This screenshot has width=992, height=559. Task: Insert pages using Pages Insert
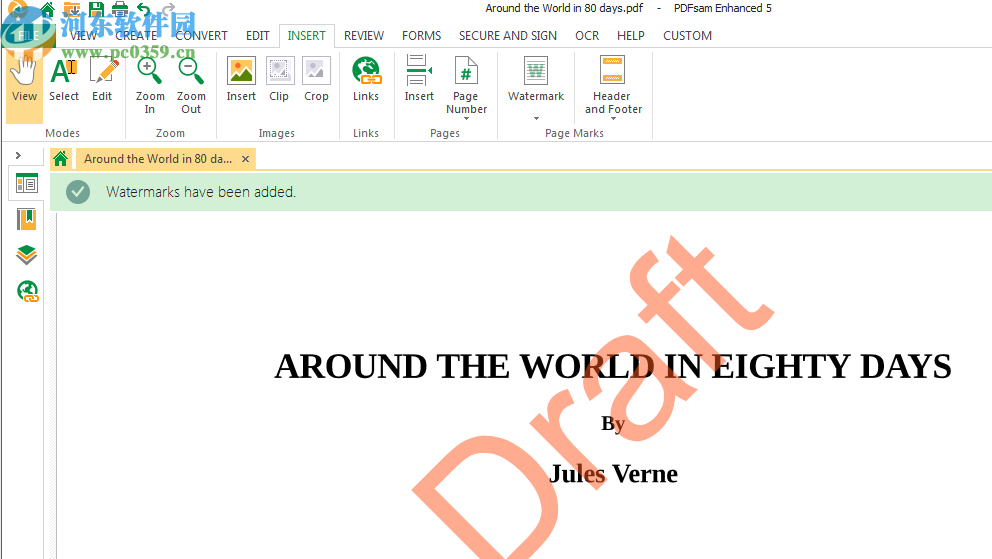pyautogui.click(x=419, y=79)
